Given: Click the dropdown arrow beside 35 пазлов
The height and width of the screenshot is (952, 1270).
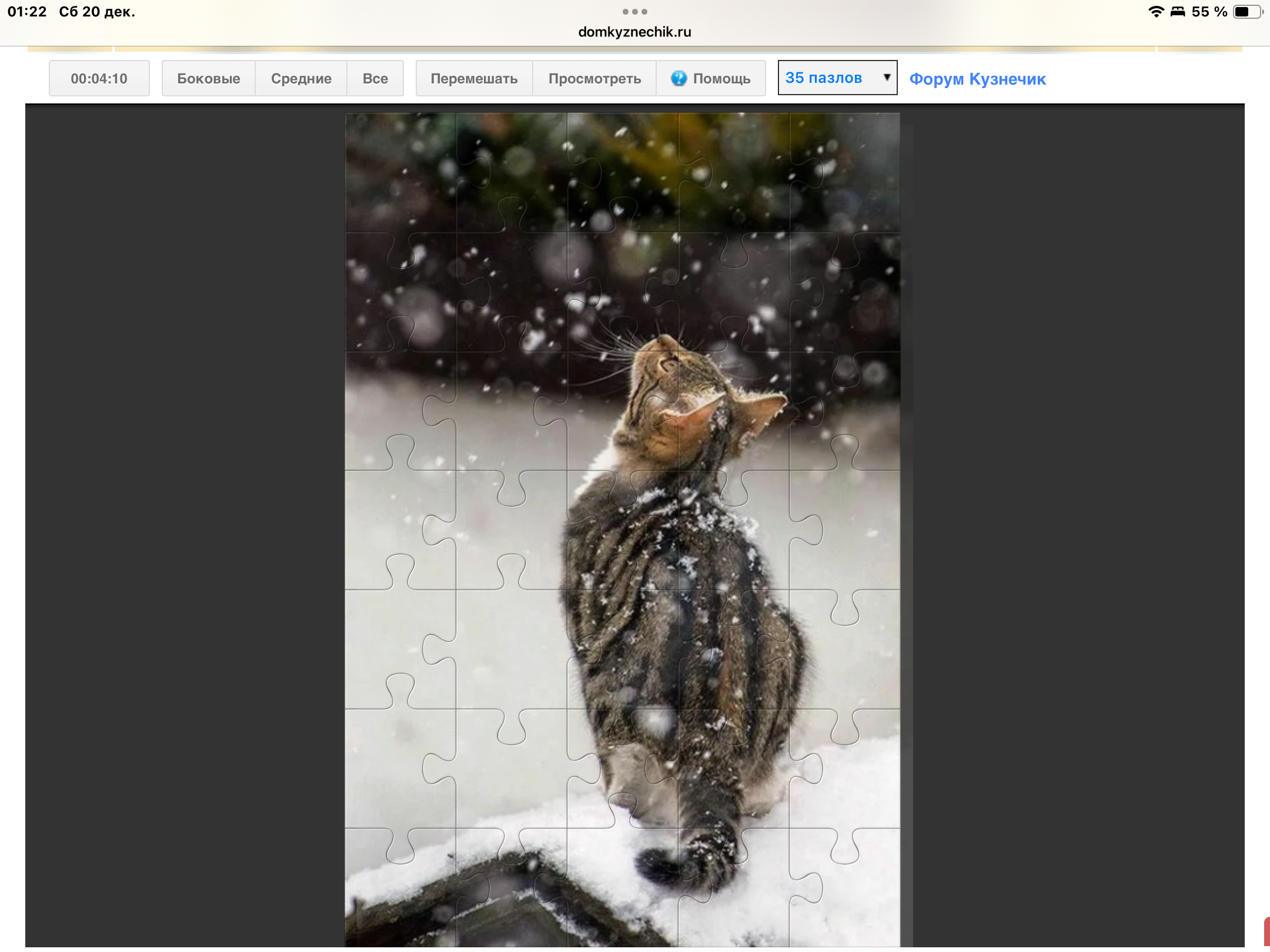Looking at the screenshot, I should point(887,78).
